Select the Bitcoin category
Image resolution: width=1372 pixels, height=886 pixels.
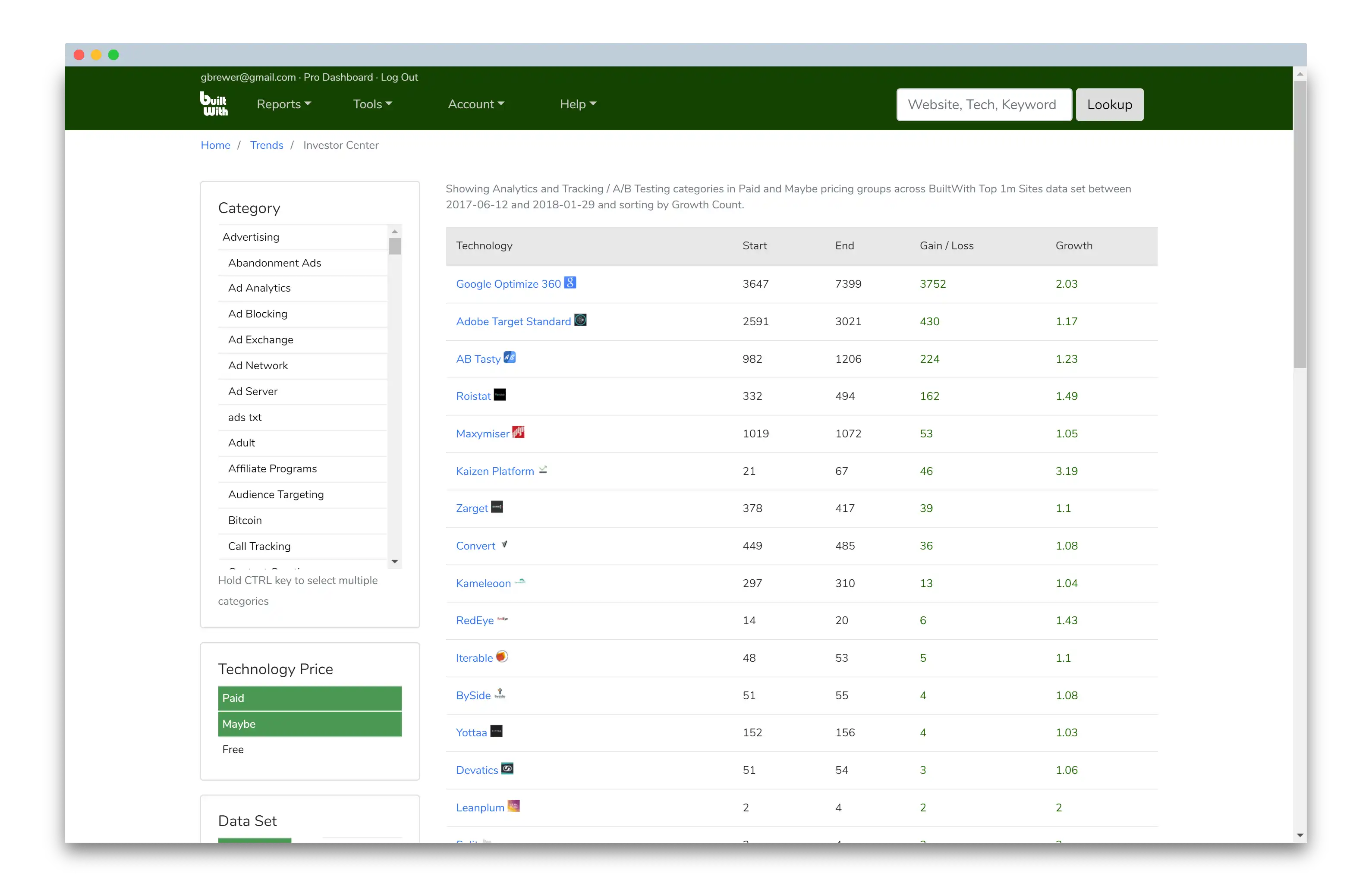click(302, 521)
